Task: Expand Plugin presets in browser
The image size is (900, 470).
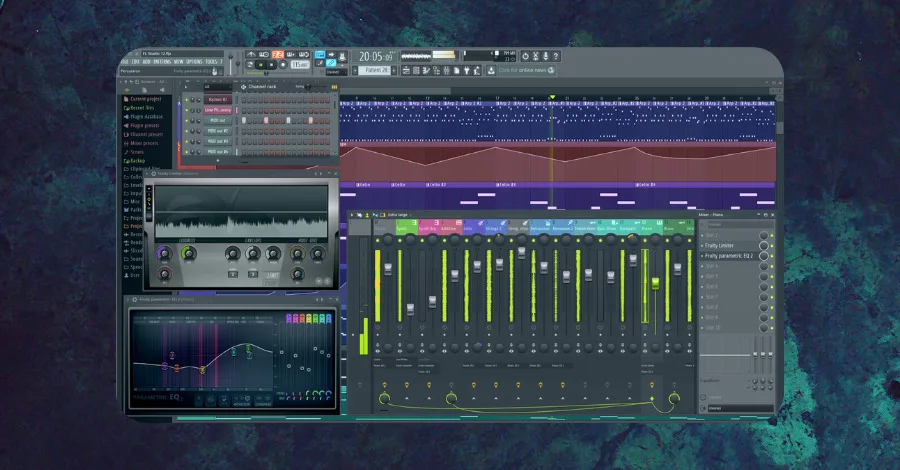Action: tap(142, 126)
